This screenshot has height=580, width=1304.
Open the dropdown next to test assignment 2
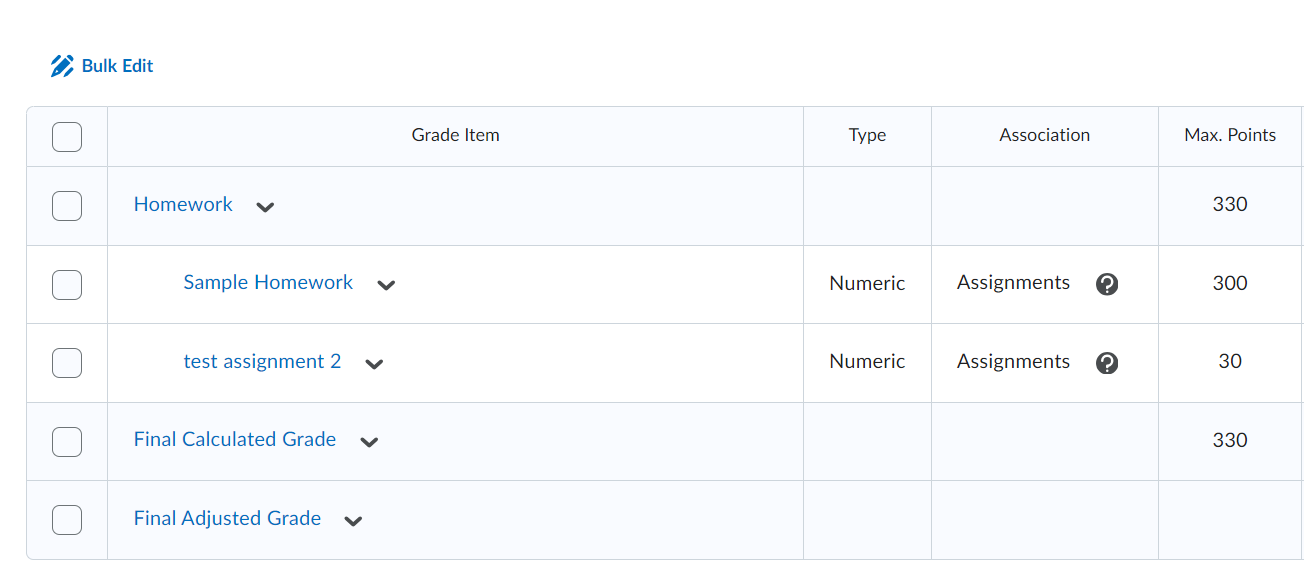click(x=373, y=364)
